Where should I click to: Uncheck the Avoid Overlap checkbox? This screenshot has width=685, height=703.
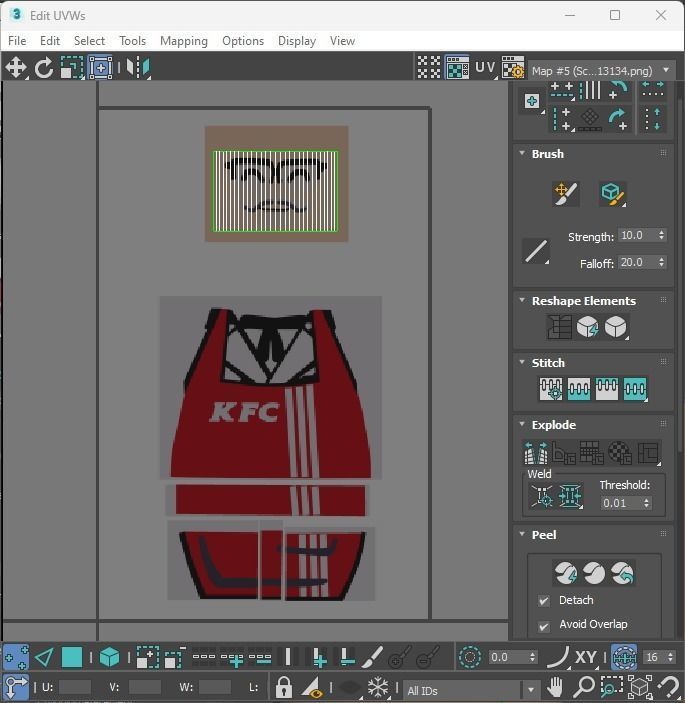[x=544, y=626]
